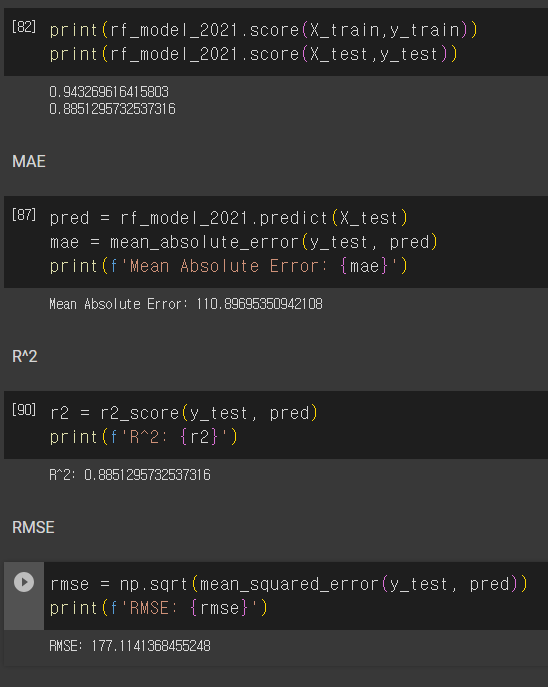Click the mean_absolute_error code line
This screenshot has width=548, height=687.
(244, 242)
